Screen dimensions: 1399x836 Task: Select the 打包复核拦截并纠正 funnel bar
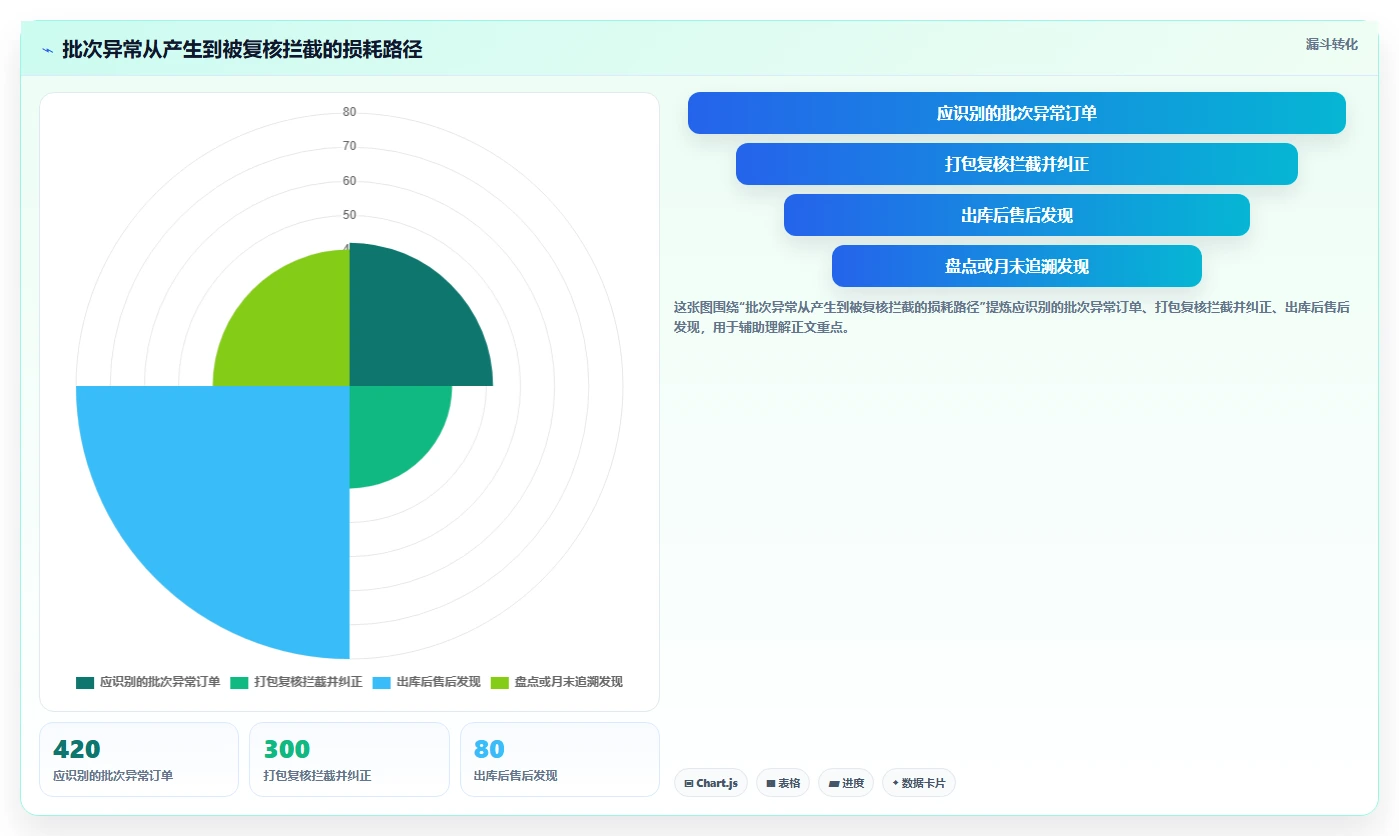coord(1017,164)
